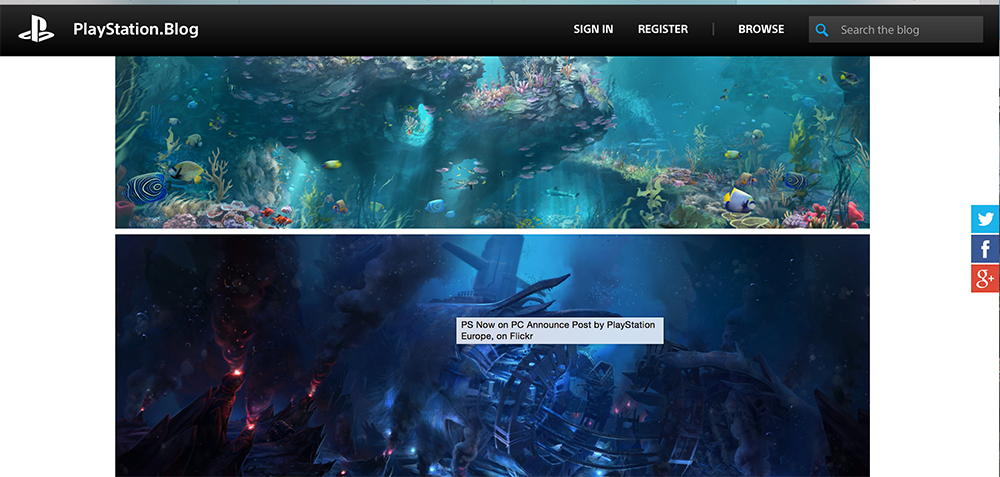1000x477 pixels.
Task: Open the PlayStation.Blog home link
Action: pyautogui.click(x=136, y=29)
